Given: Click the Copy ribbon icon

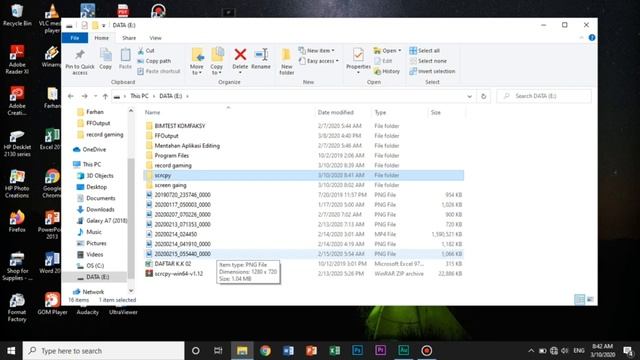Looking at the screenshot, I should [105, 59].
